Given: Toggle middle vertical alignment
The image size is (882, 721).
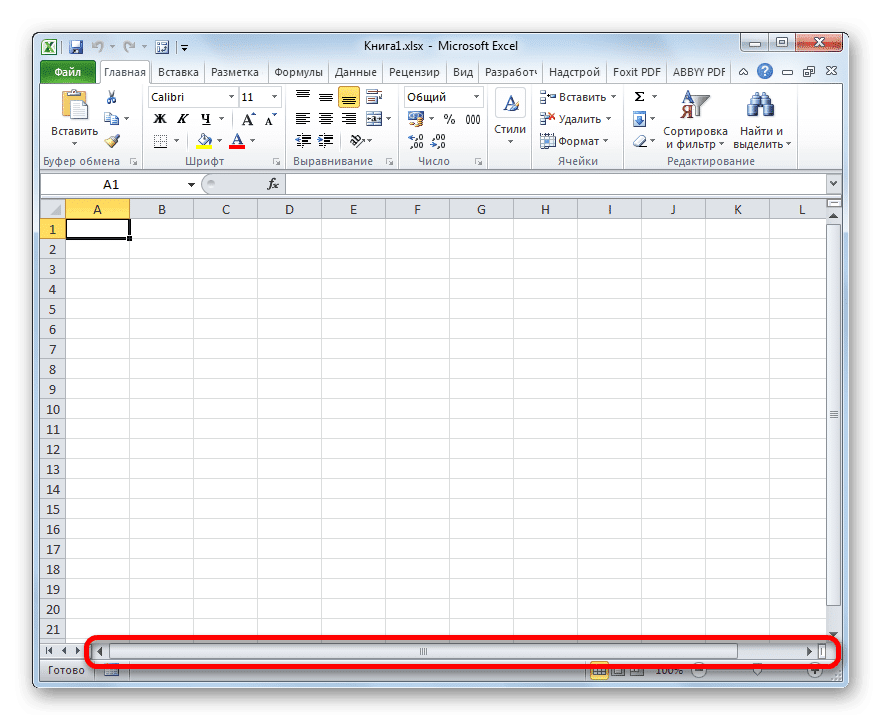Looking at the screenshot, I should [x=326, y=97].
